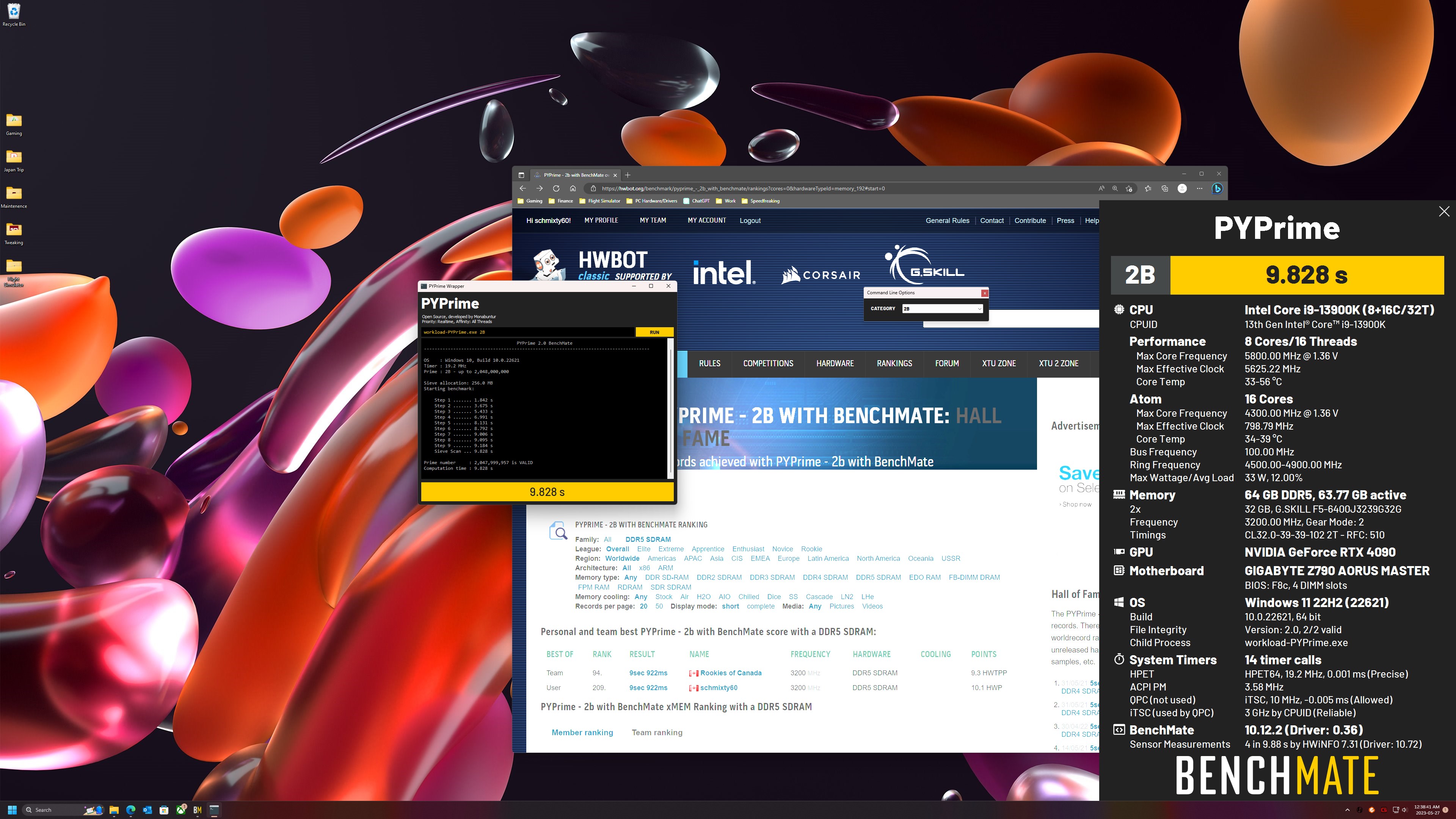Go back in the Edge browser
The image size is (1456, 819).
point(522,188)
